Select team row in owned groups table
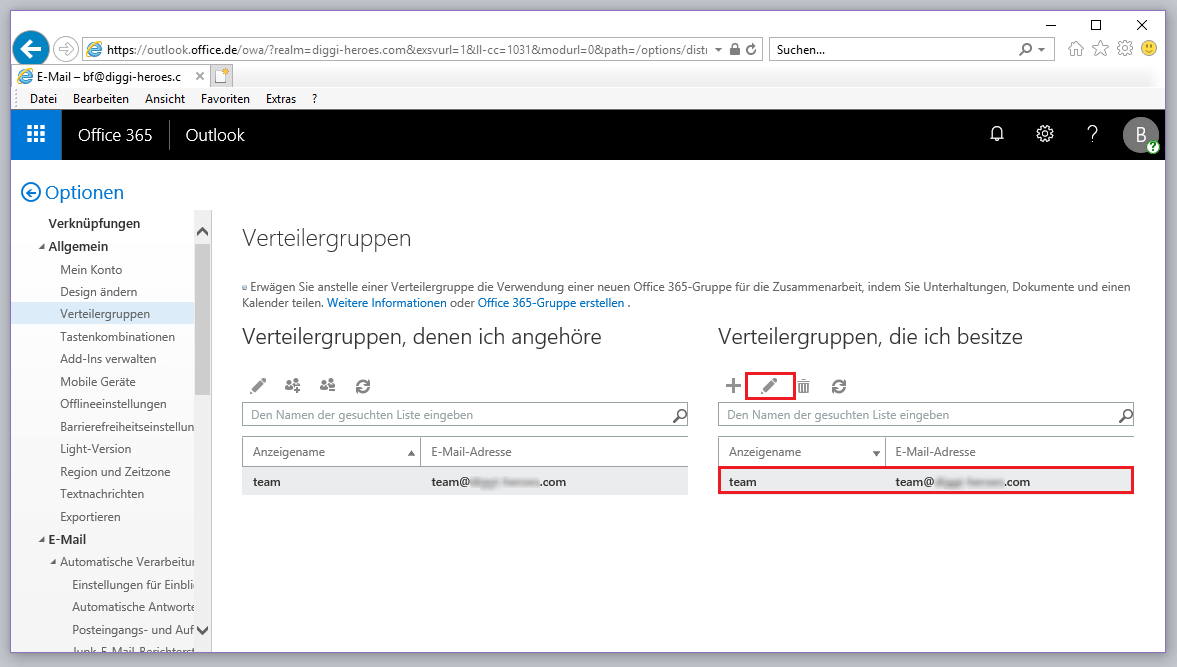This screenshot has width=1177, height=667. [x=926, y=482]
